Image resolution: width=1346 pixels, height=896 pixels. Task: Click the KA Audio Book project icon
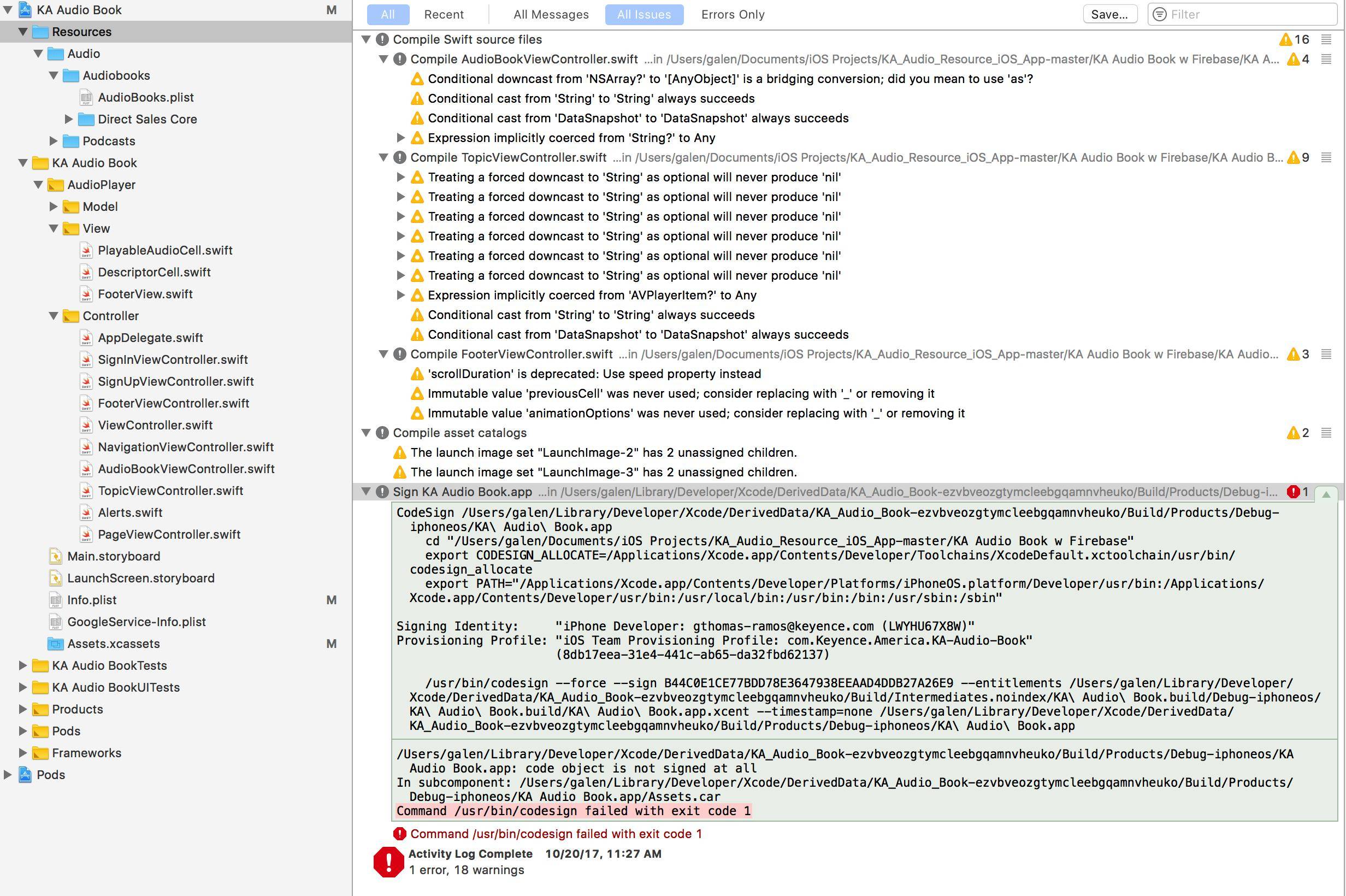25,10
